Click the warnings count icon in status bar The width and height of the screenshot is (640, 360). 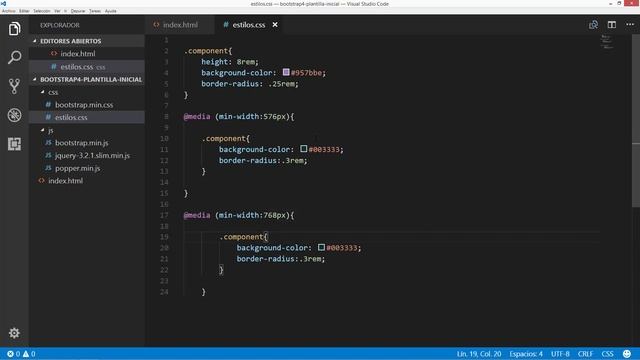(26, 354)
